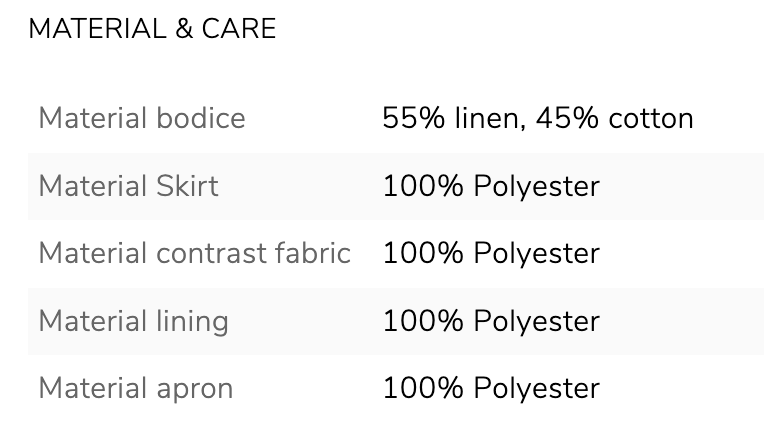Click the Skirt row's 100% Polyester value
This screenshot has width=764, height=432.
tap(490, 186)
